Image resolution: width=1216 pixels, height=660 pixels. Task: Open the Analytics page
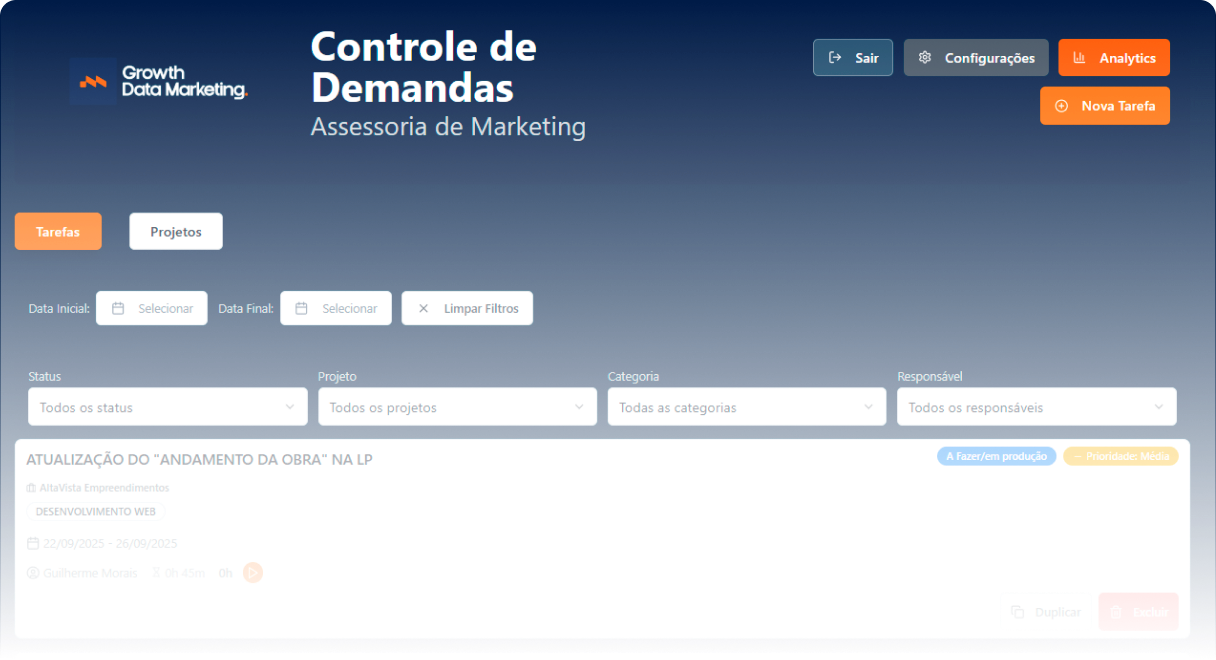1114,58
